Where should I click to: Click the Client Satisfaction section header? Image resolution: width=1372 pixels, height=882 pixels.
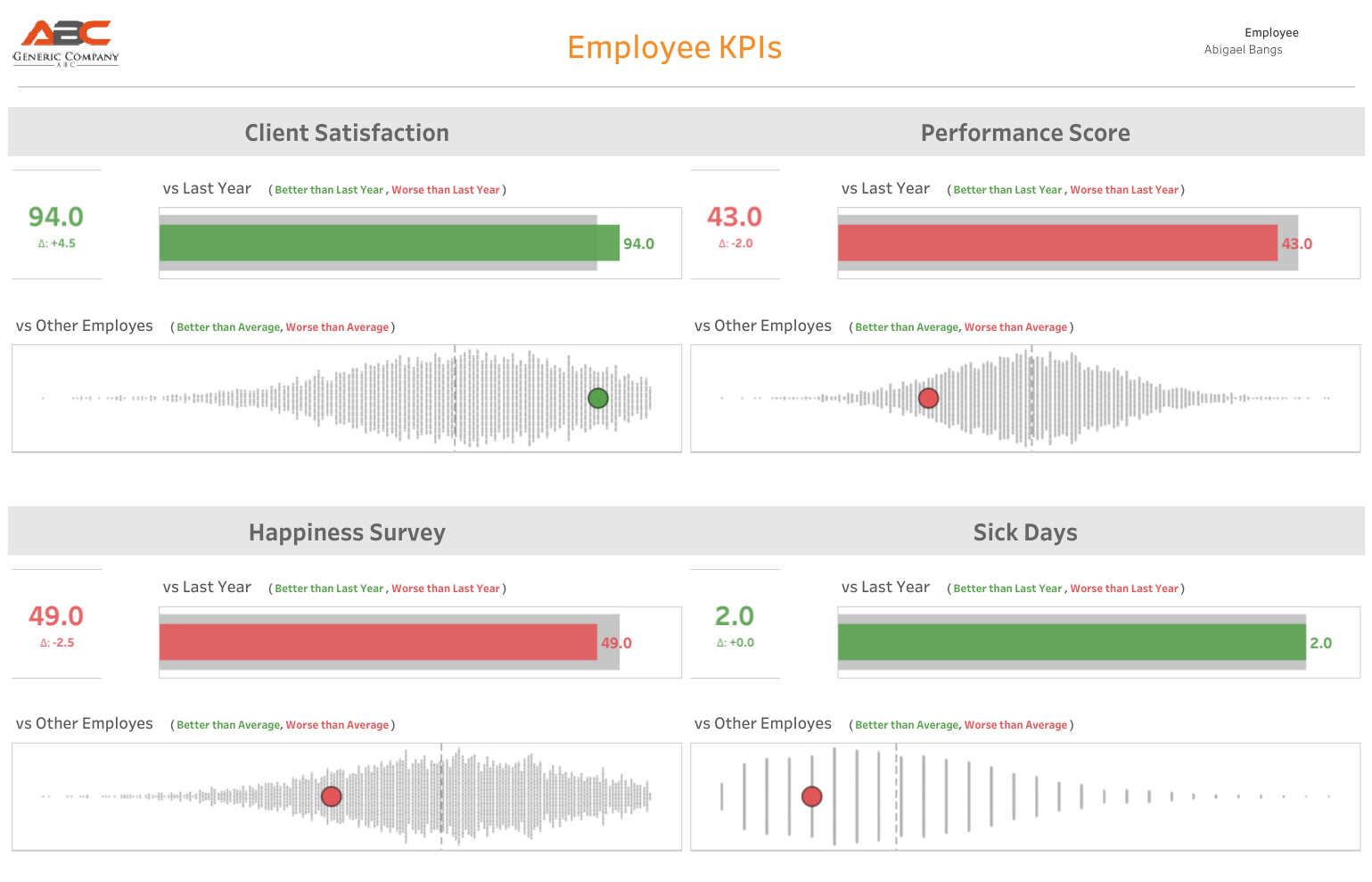[347, 133]
